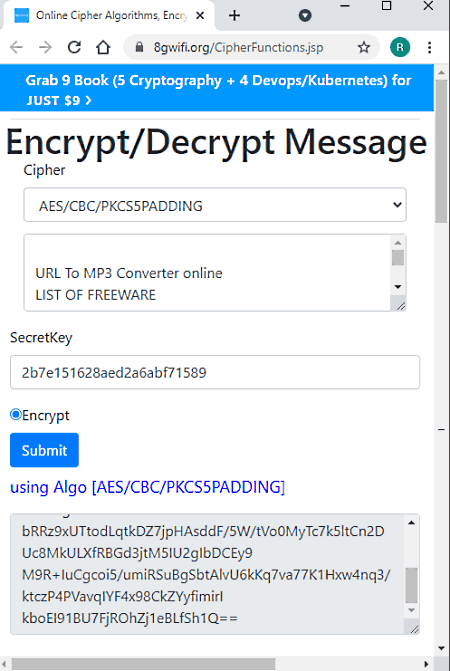Close the Online Cipher Algorithms tab

pos(200,16)
